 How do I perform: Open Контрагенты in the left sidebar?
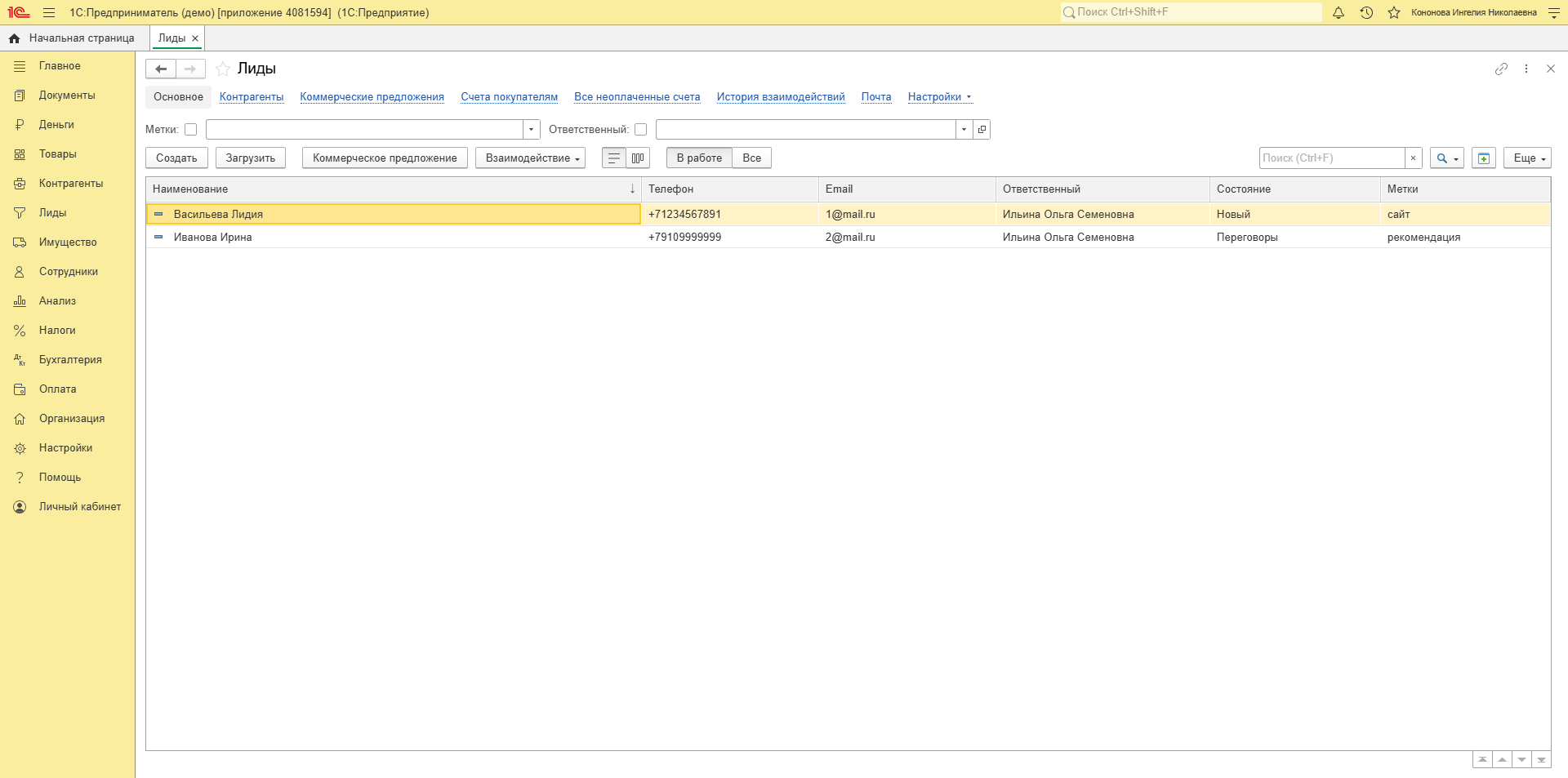coord(71,184)
